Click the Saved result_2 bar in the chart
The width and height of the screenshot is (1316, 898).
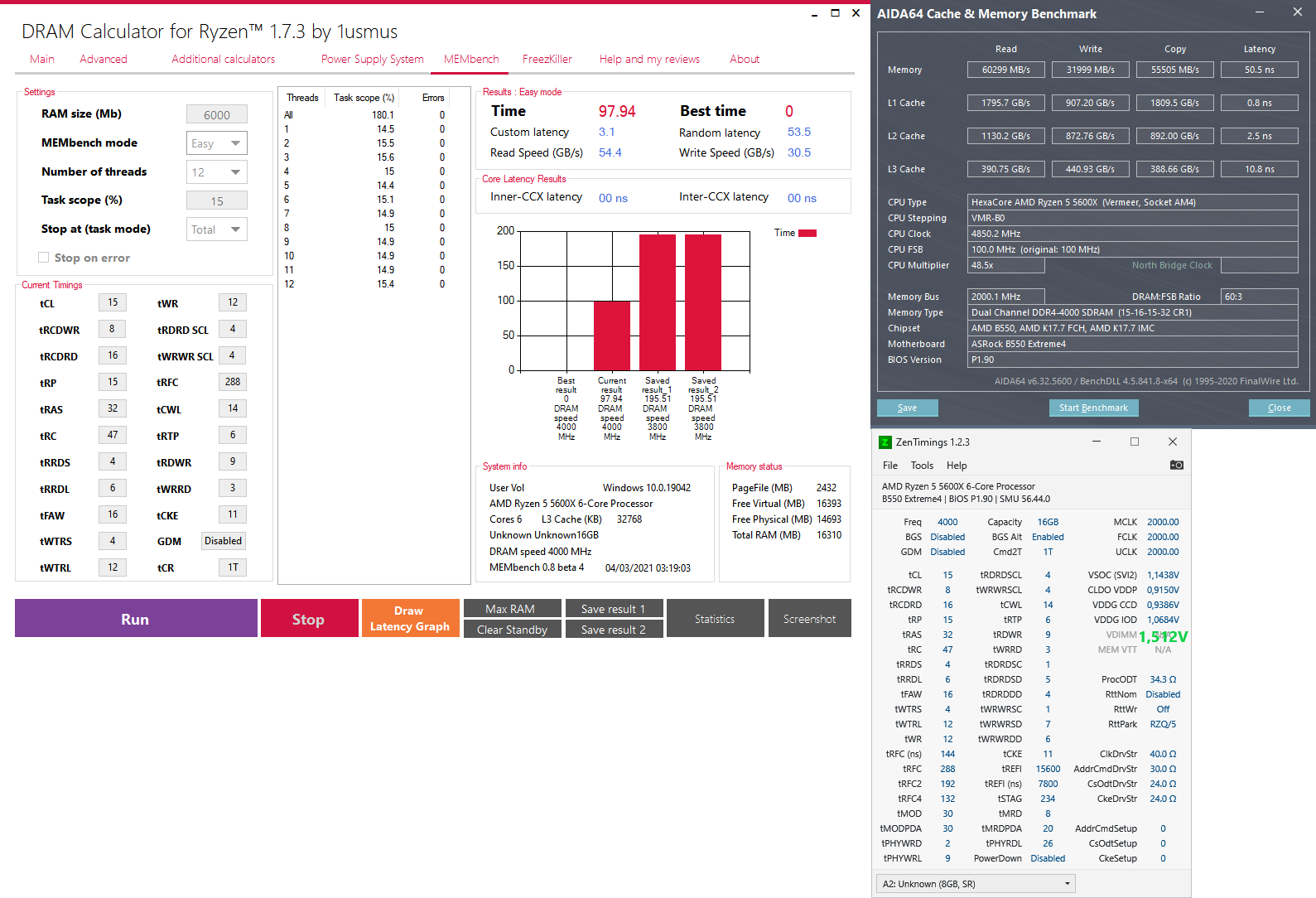[x=703, y=302]
